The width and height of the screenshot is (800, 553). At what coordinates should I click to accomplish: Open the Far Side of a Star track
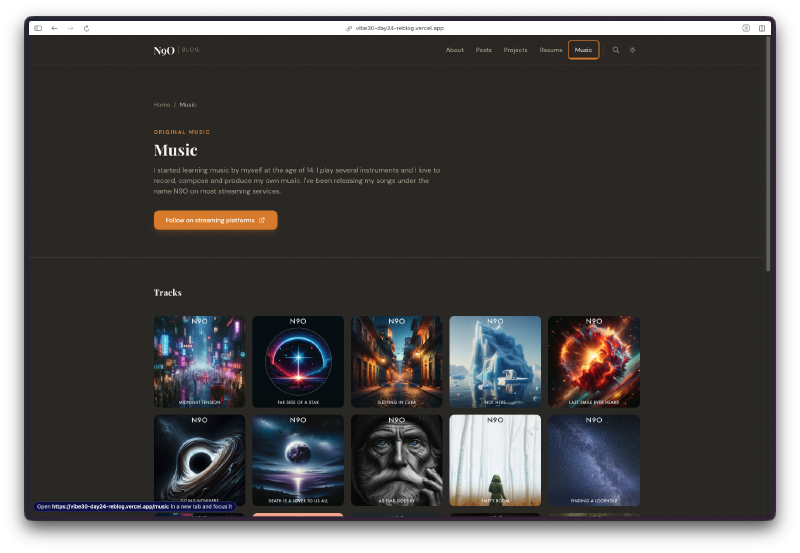coord(298,362)
